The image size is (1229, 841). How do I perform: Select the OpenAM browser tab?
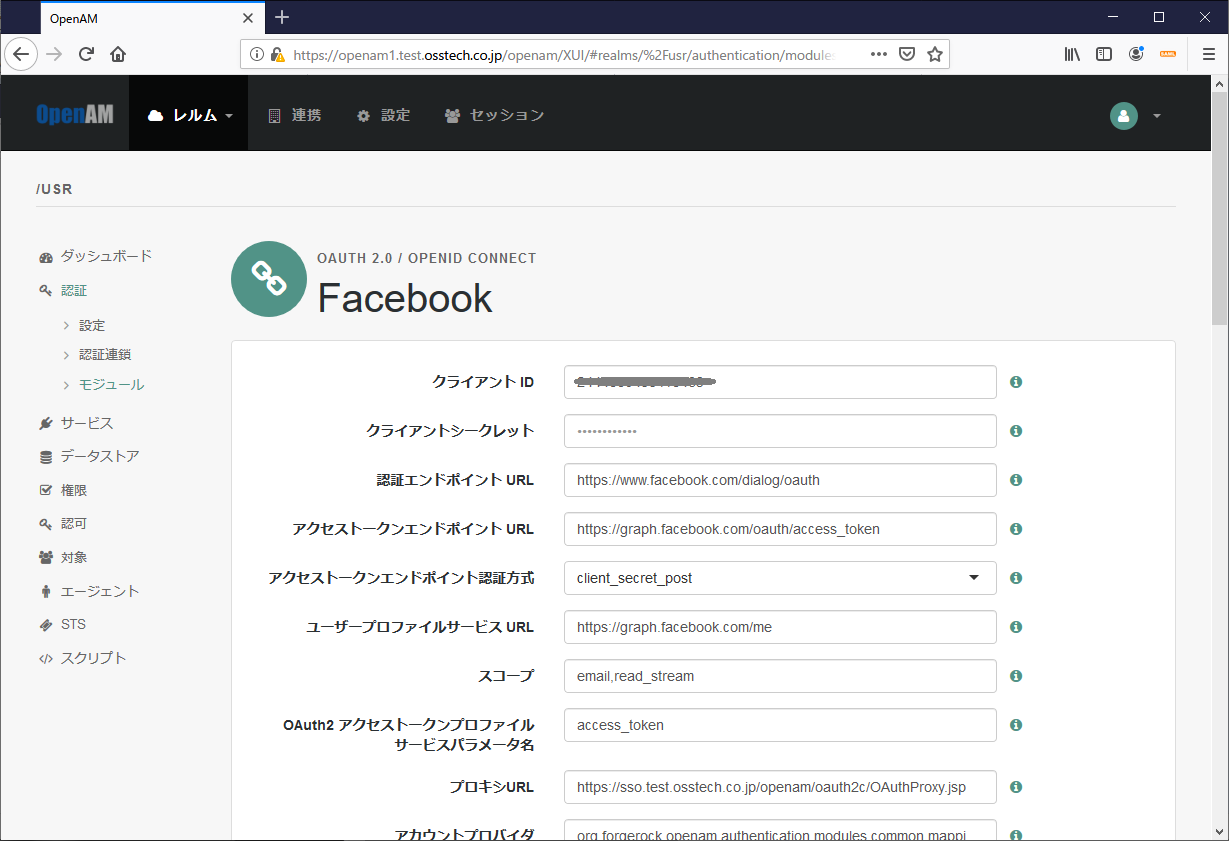point(140,17)
